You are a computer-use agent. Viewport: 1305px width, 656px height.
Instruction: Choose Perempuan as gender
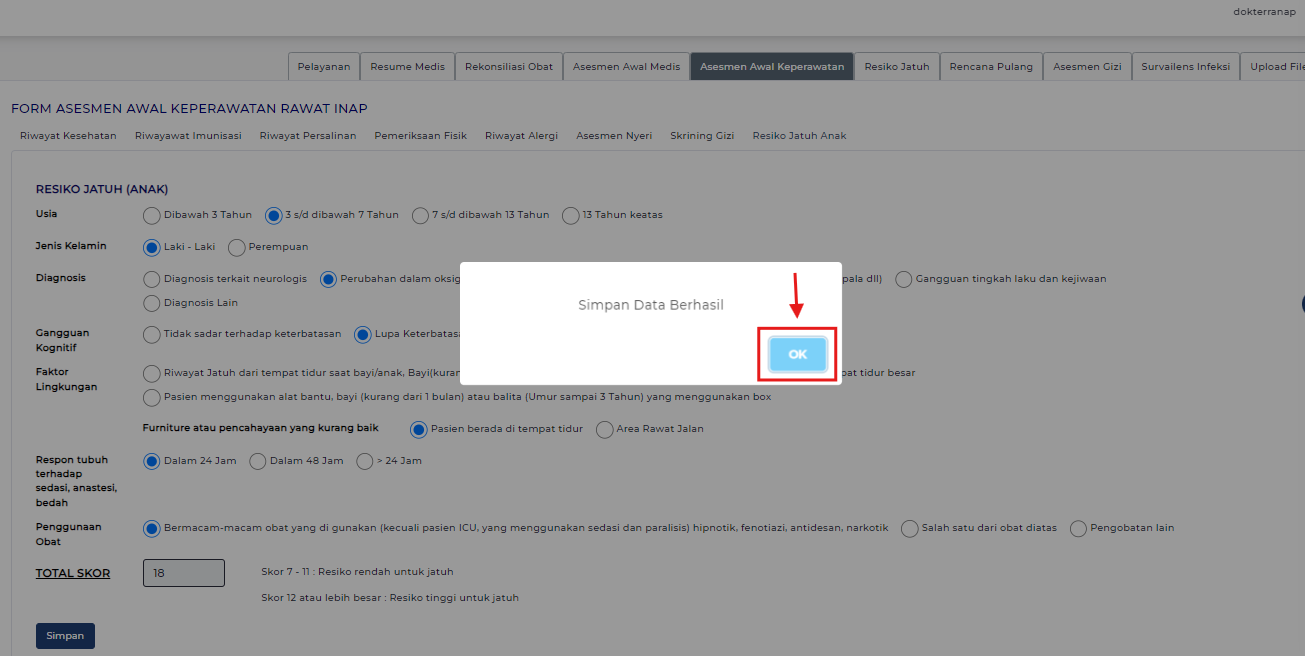tap(237, 247)
